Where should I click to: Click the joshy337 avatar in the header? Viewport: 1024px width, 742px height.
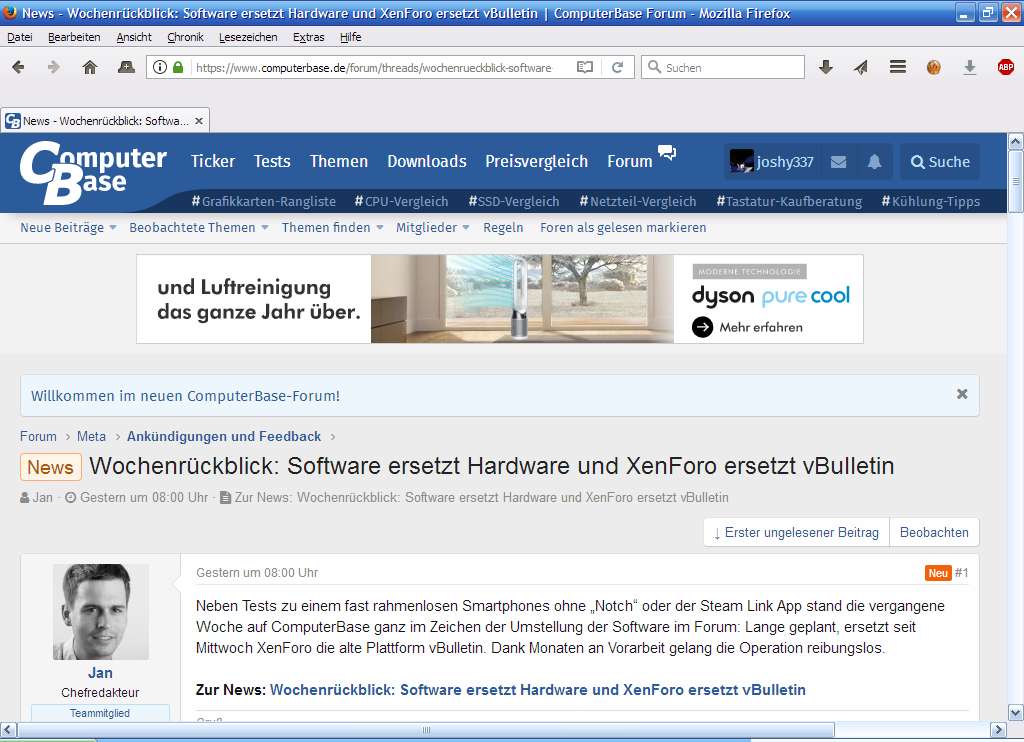coord(741,161)
